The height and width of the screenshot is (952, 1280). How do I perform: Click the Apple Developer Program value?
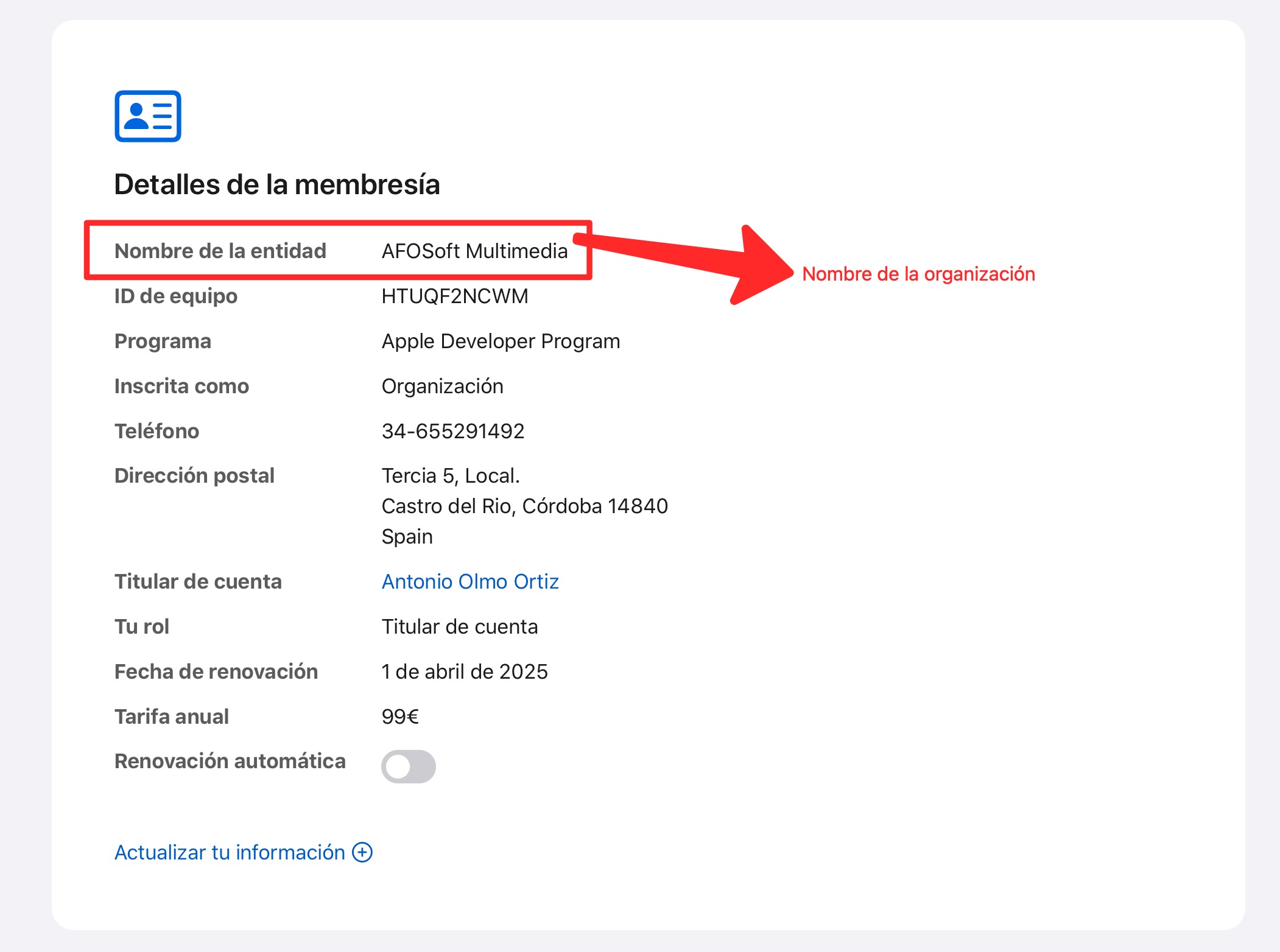[501, 341]
